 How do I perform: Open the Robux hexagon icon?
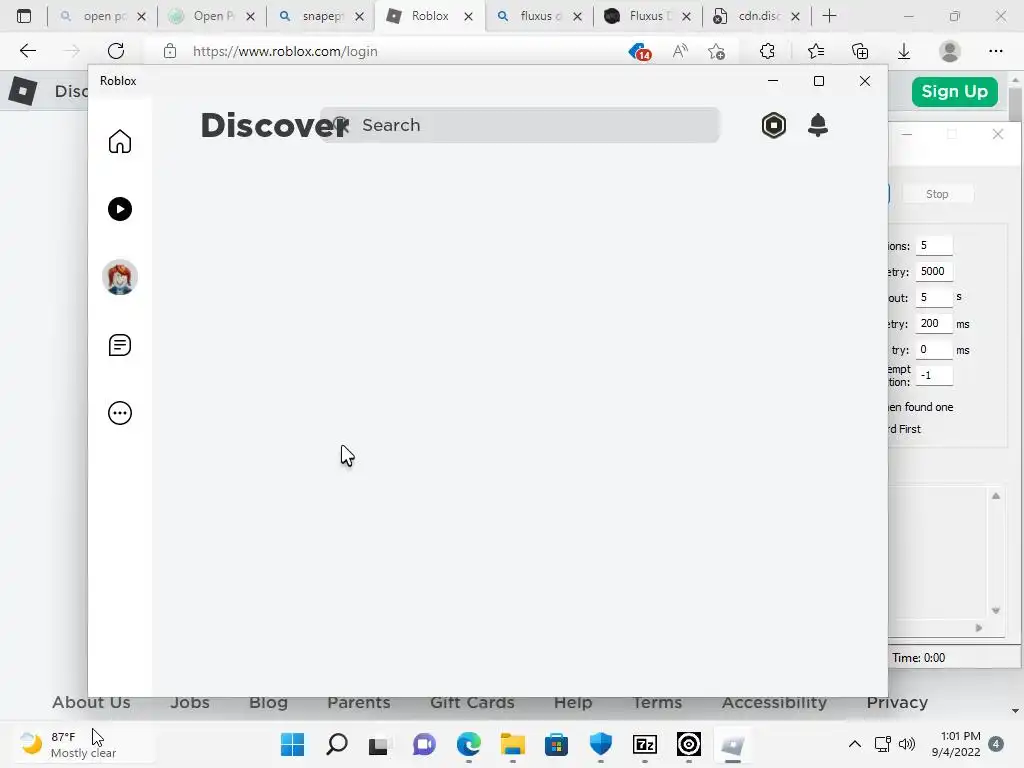click(774, 125)
